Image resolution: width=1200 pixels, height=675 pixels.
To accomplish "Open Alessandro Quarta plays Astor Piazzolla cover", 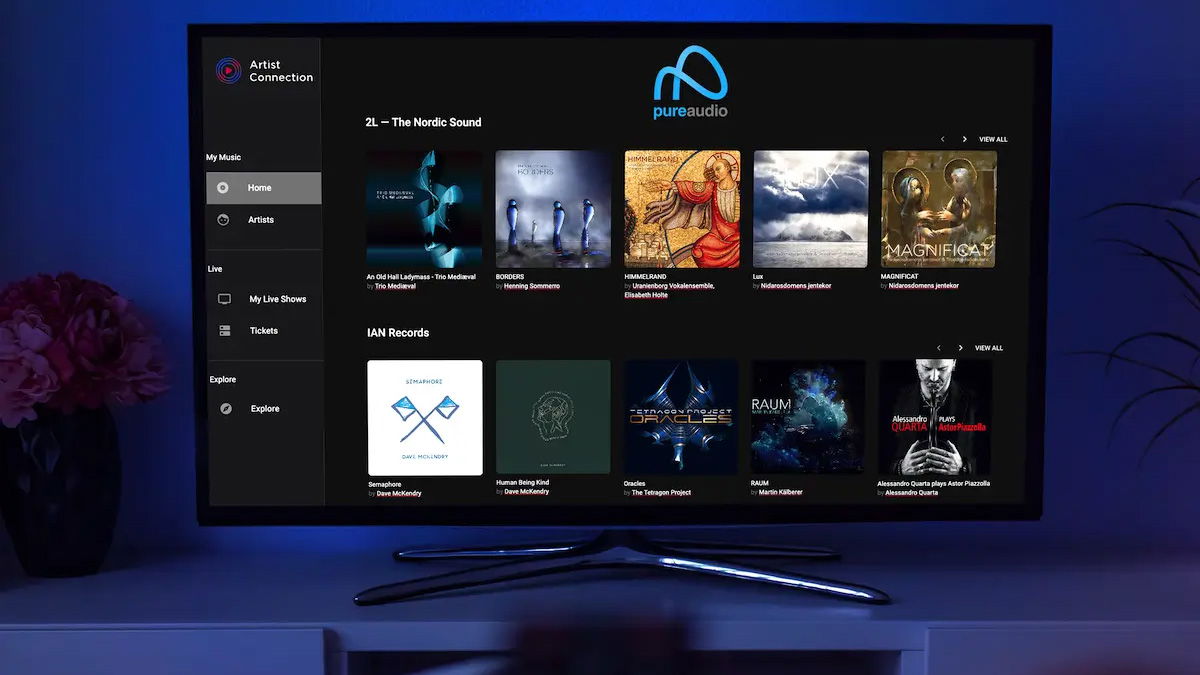I will point(935,417).
